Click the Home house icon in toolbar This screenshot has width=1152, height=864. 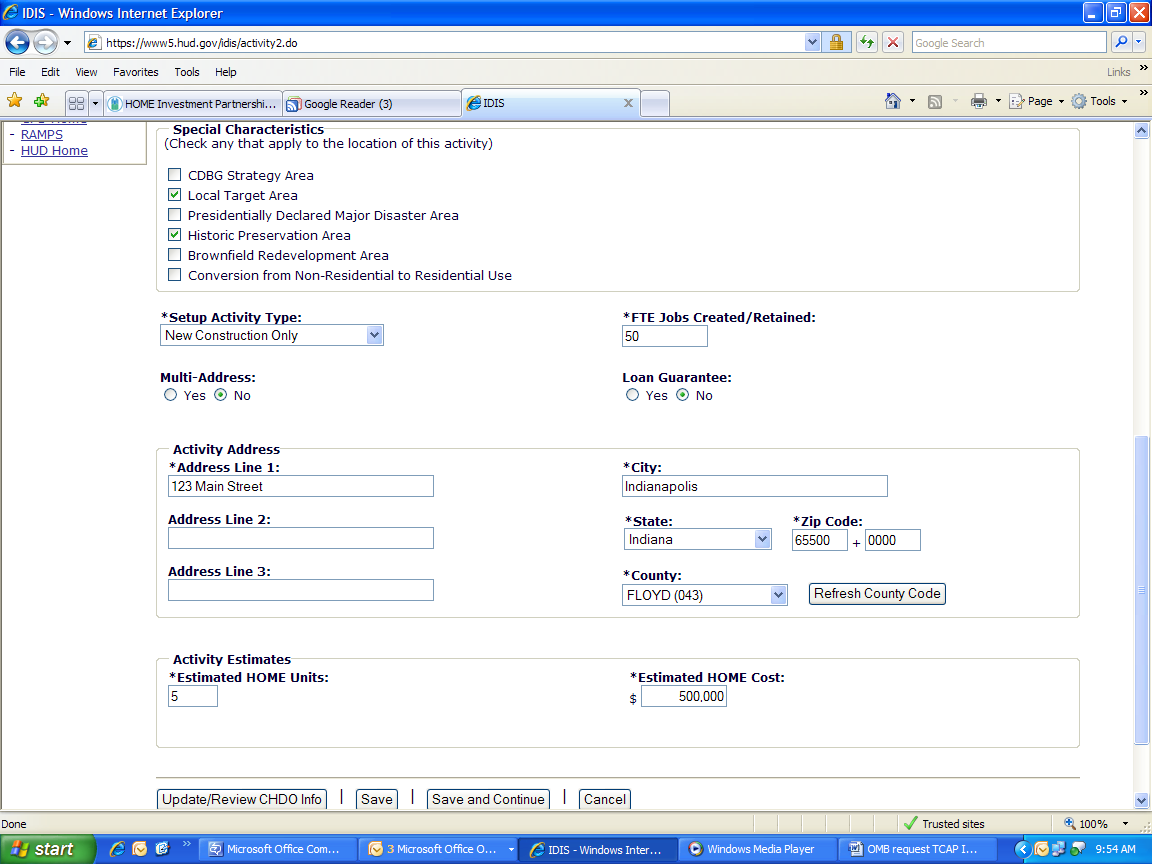893,101
